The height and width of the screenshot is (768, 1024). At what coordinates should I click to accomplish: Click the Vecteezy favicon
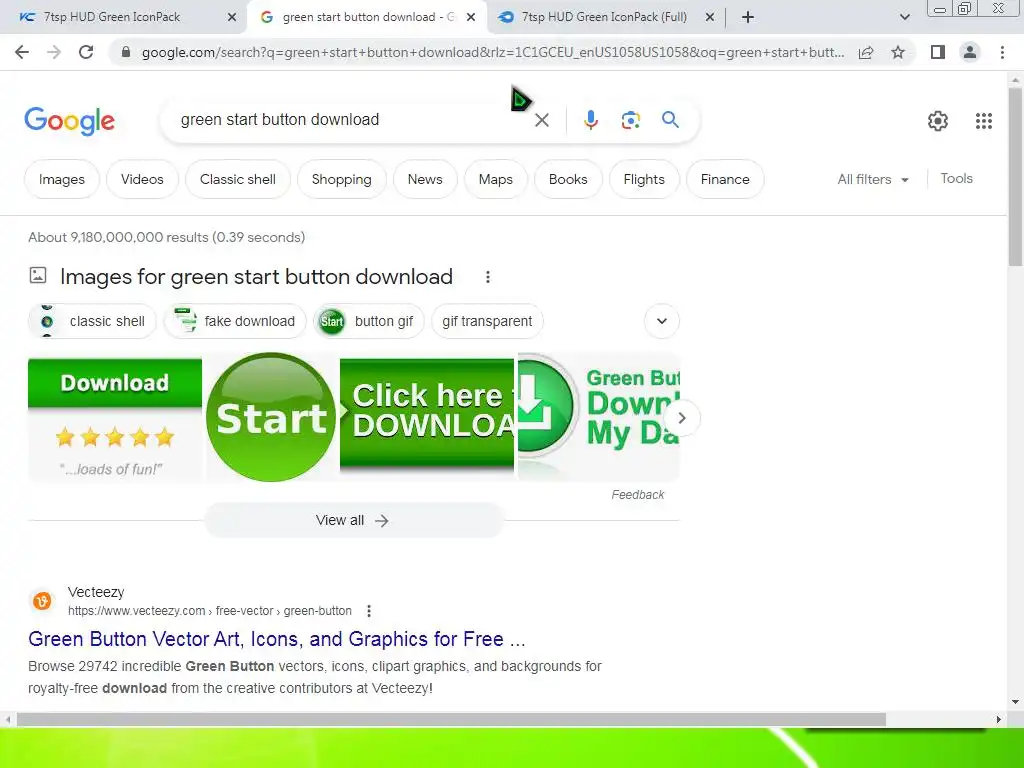42,601
